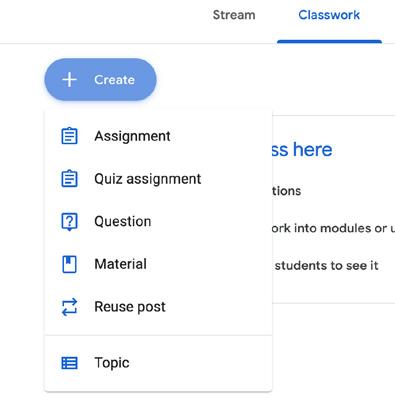This screenshot has width=395, height=411.
Task: Add a new Topic from menu
Action: coord(158,363)
